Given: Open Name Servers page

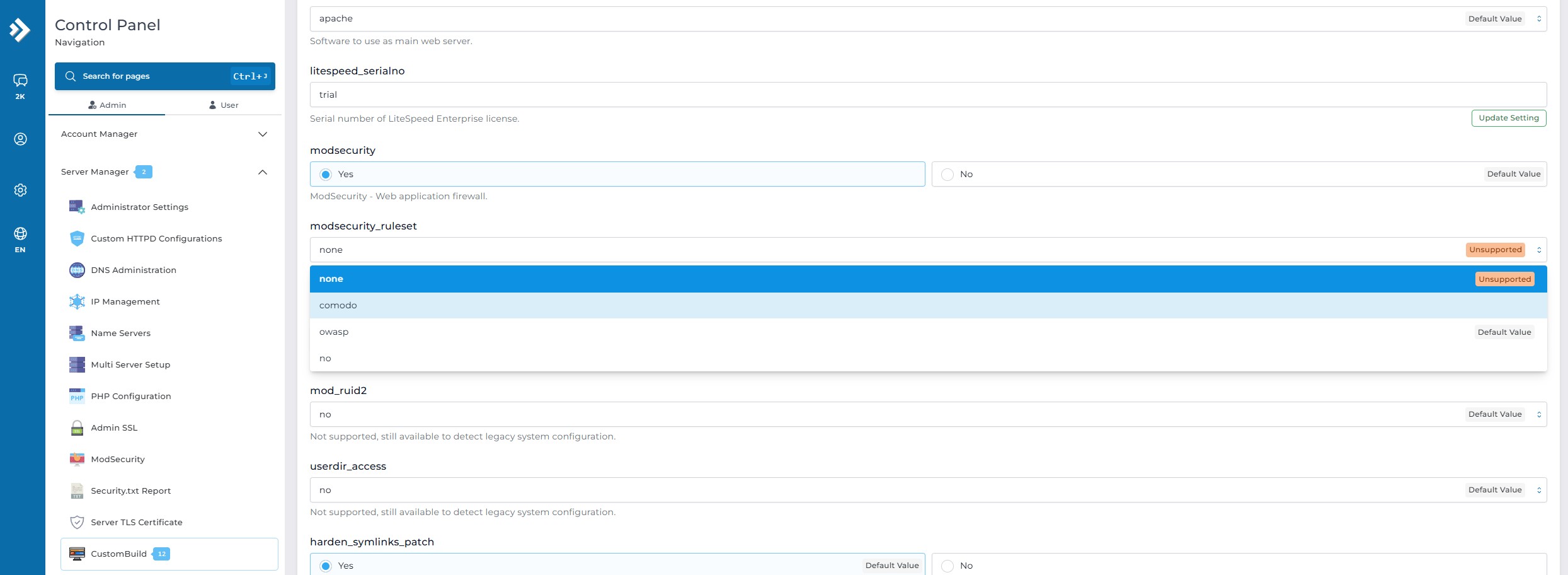Looking at the screenshot, I should 121,333.
